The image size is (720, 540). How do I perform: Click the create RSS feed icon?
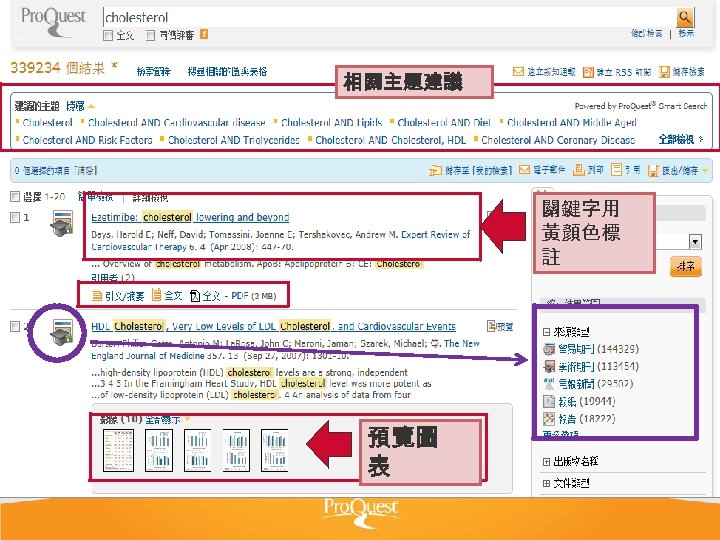(x=588, y=72)
